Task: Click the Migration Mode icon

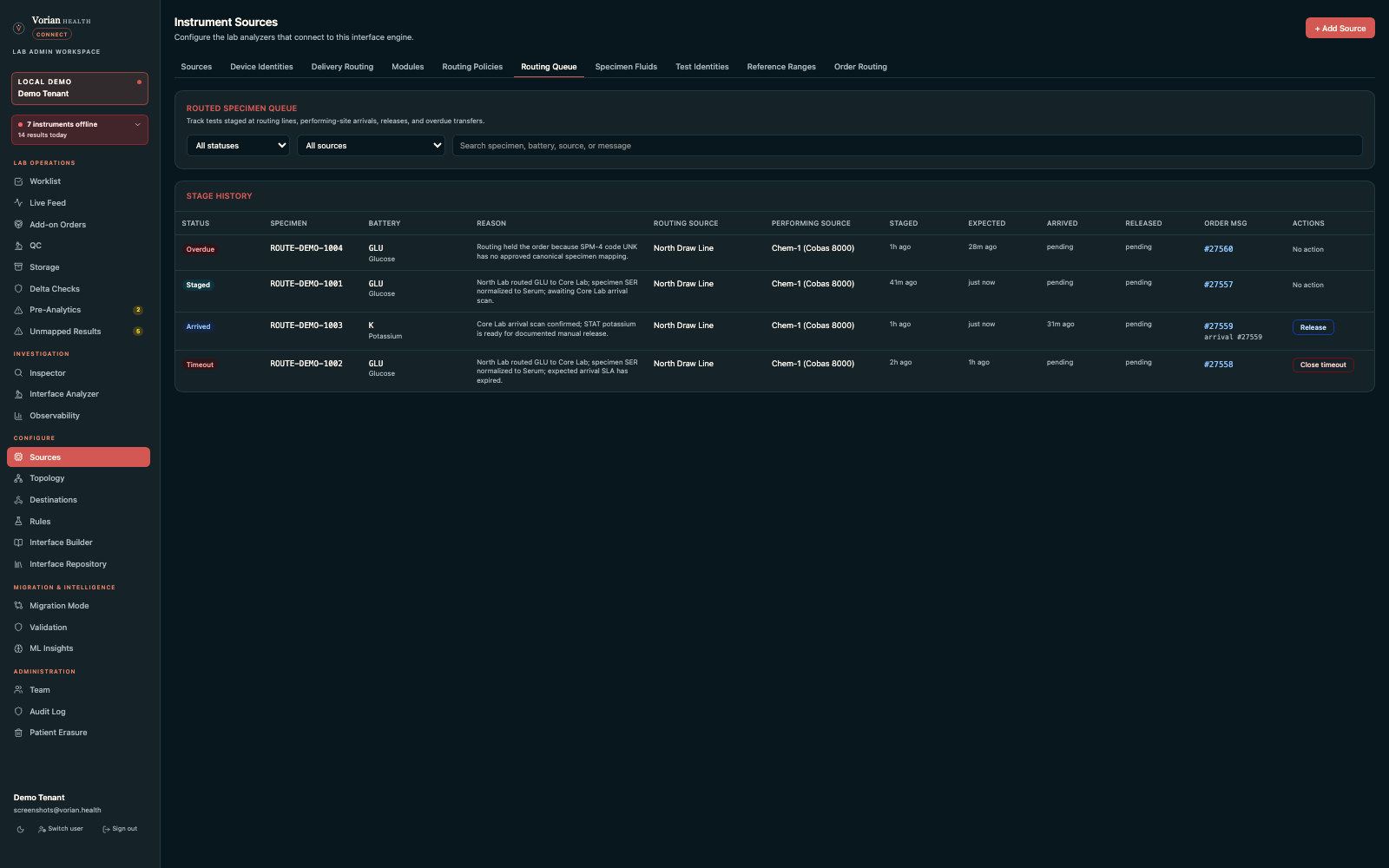Action: (18, 606)
